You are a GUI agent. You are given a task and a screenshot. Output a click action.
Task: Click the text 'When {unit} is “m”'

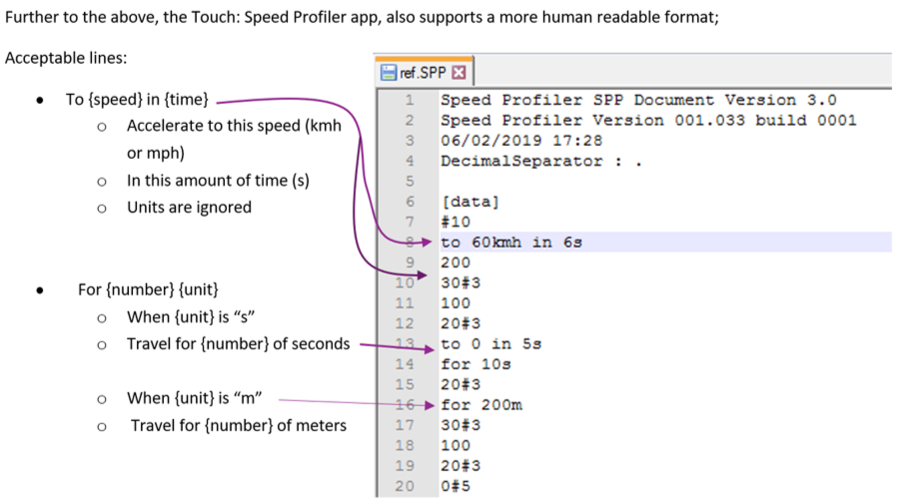click(195, 398)
